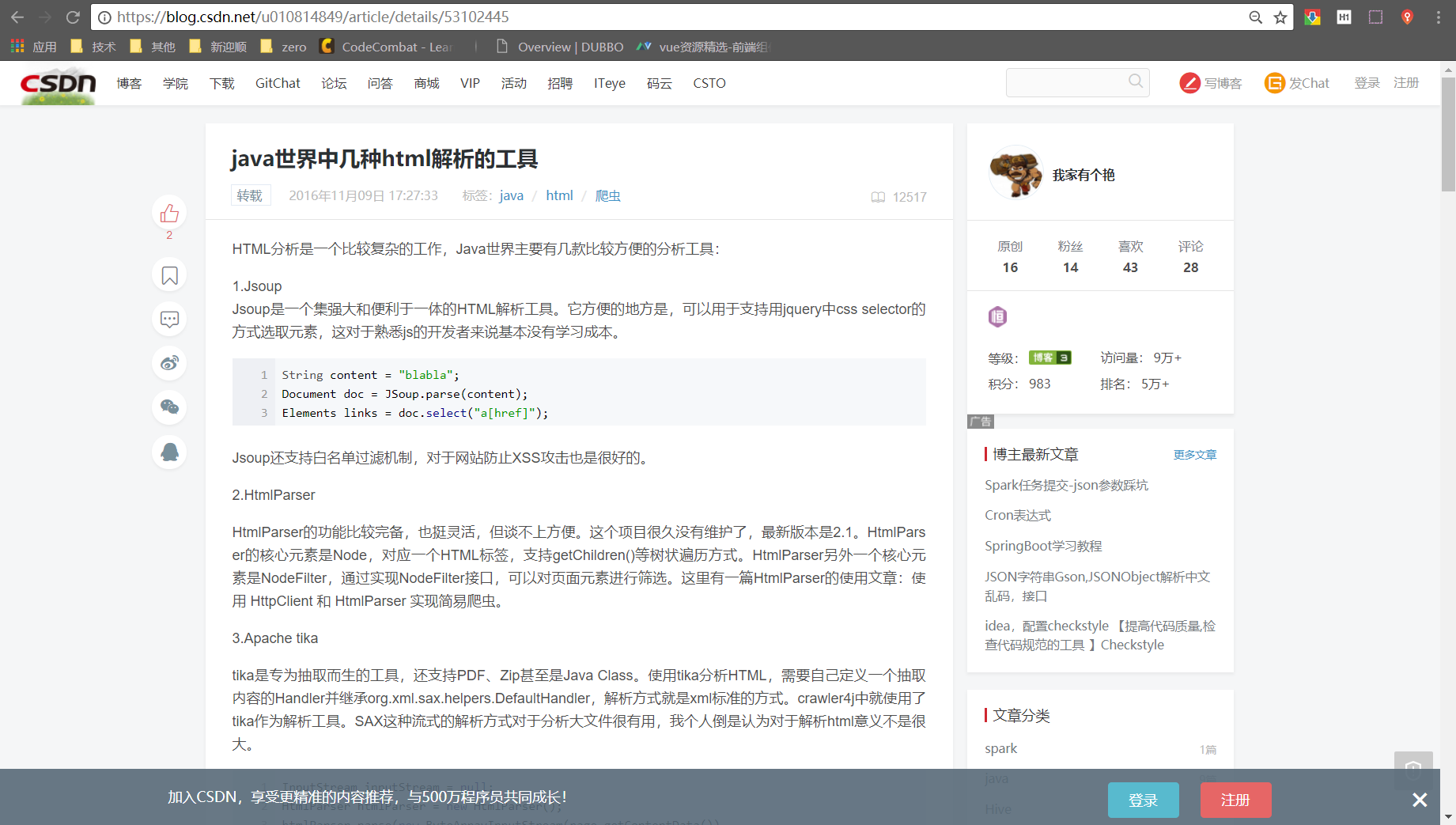Open the 招聘 nav item

point(560,83)
